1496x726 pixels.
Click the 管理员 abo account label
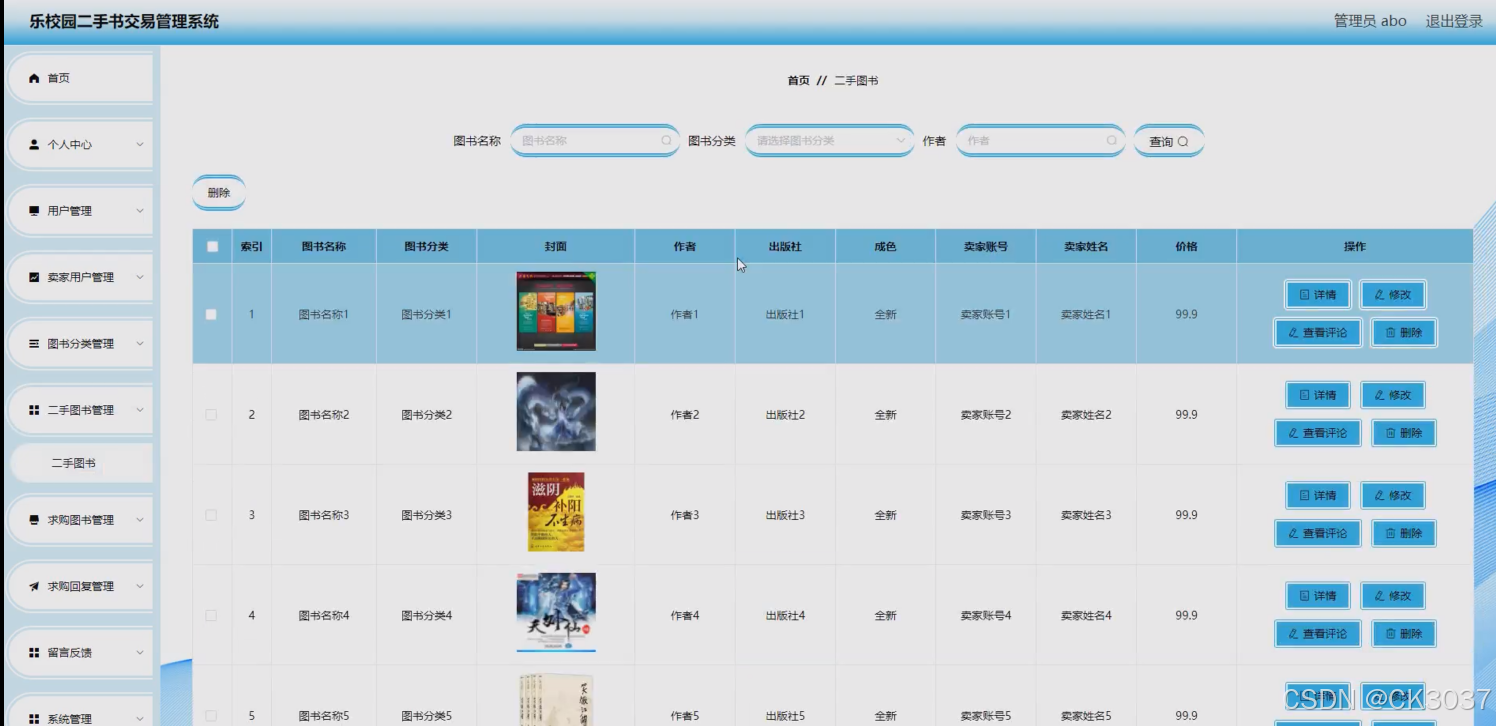click(x=1370, y=21)
